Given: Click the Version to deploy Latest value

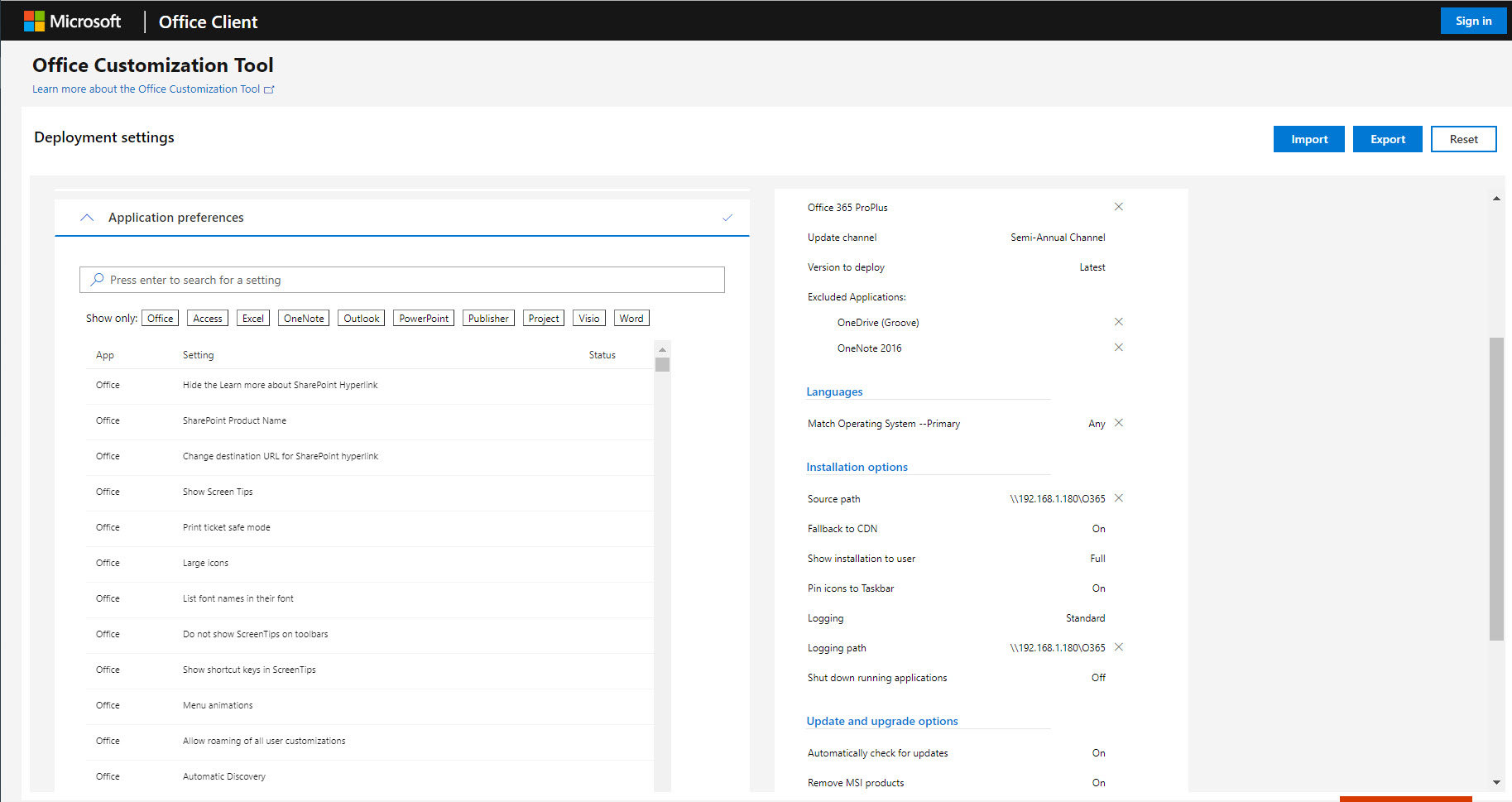Looking at the screenshot, I should pyautogui.click(x=1092, y=267).
